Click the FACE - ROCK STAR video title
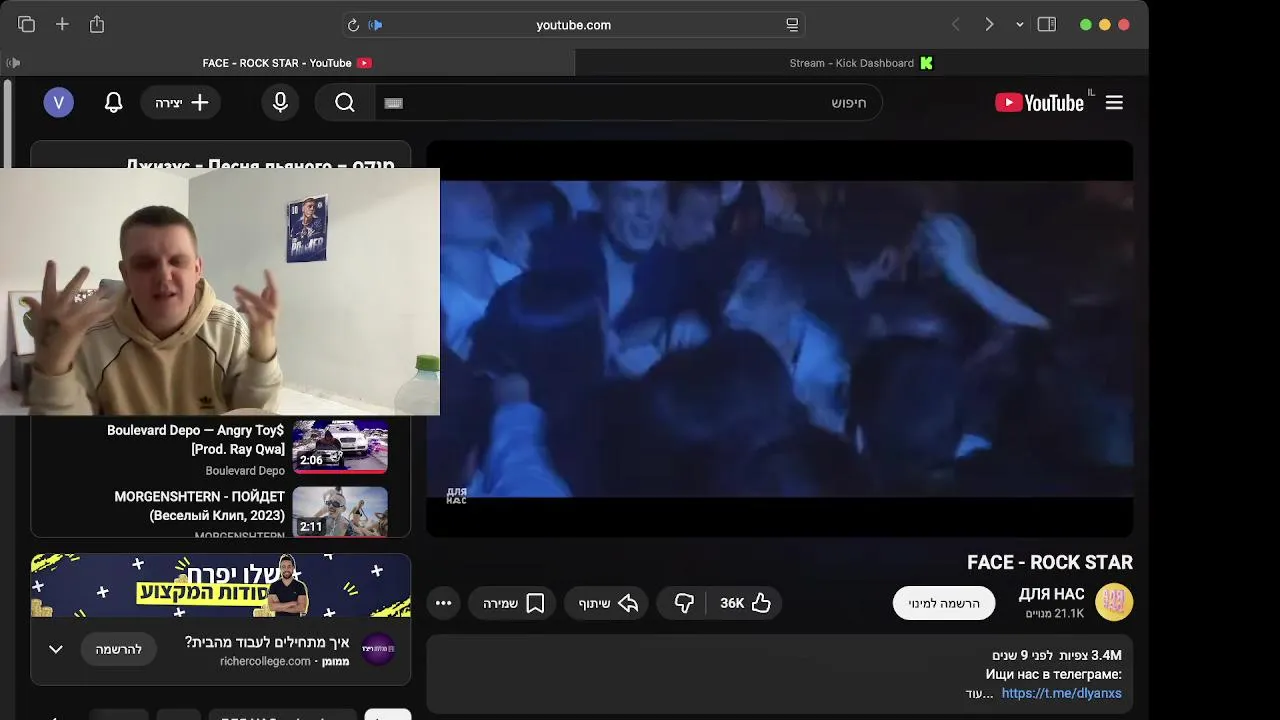Viewport: 1280px width, 720px height. [1050, 563]
